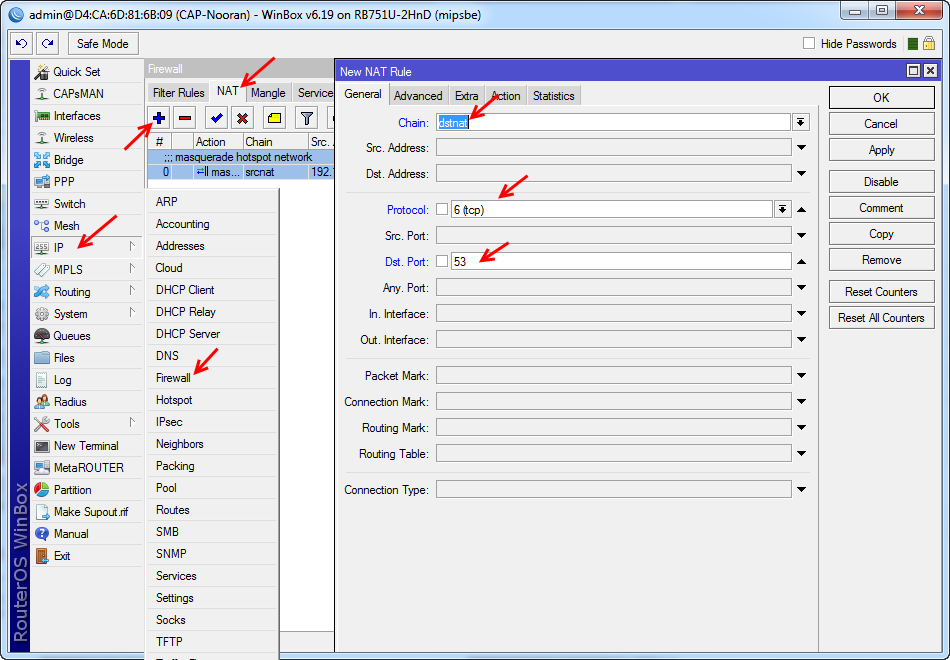Collapse the Dst. Port field
Viewport: 950px width, 660px height.
[x=801, y=261]
